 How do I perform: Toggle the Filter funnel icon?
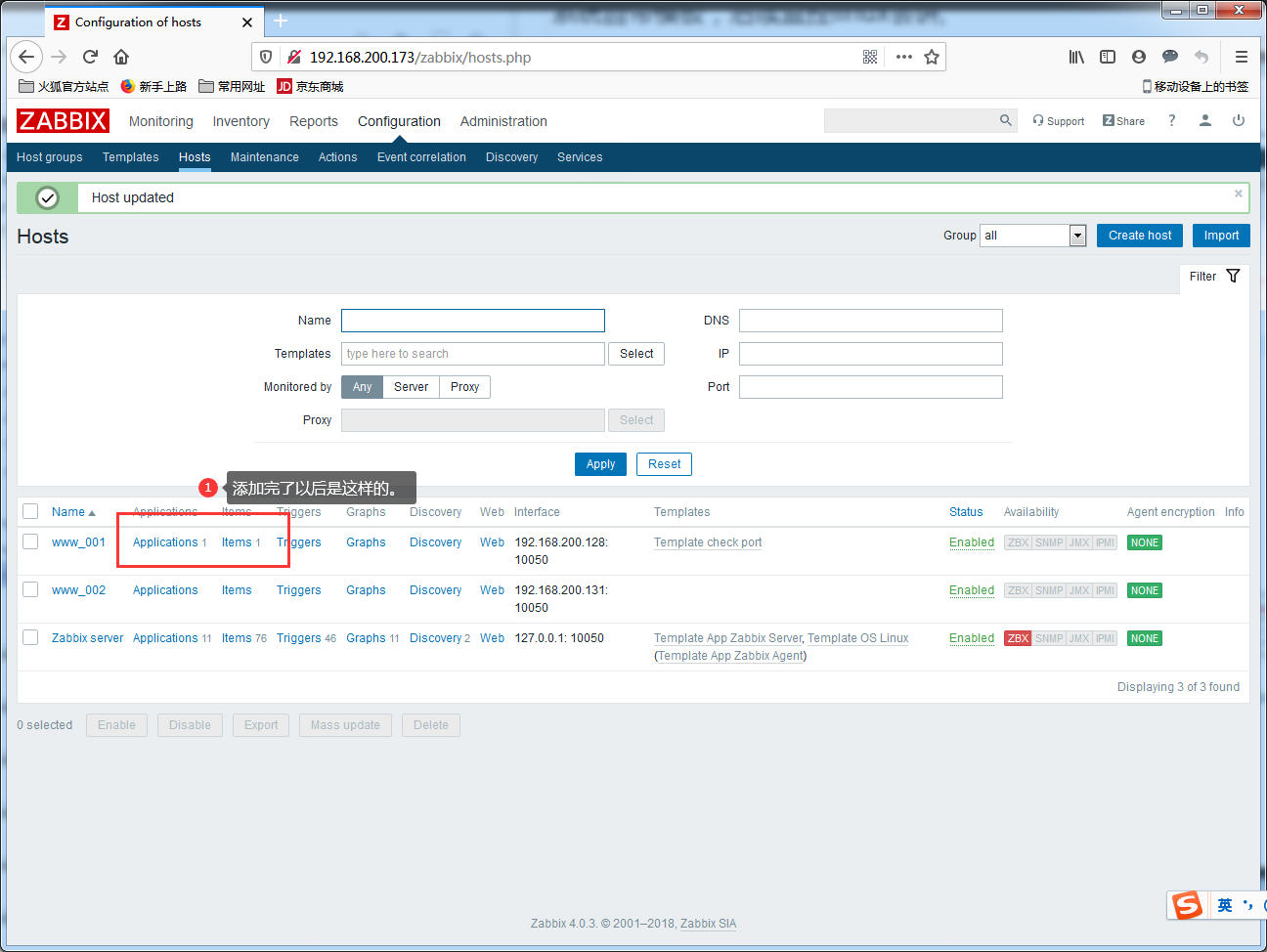coord(1233,277)
